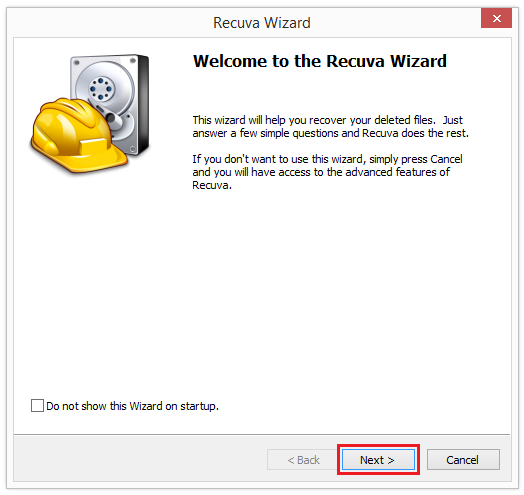This screenshot has width=524, height=495.
Task: Enable 'Do not show this Wizard on startup'
Action: coord(37,405)
